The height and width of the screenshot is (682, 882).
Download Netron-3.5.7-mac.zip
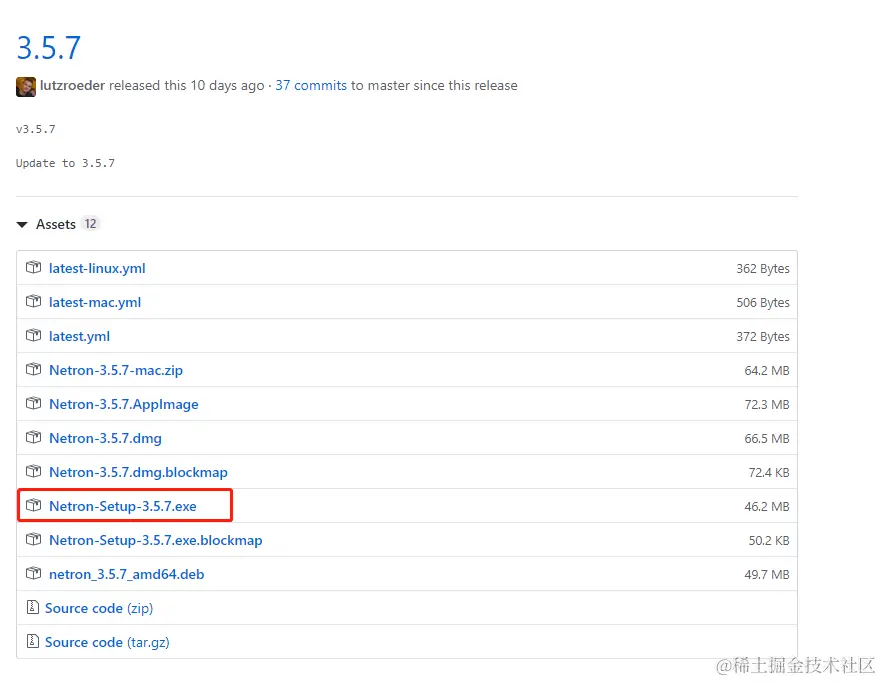[x=116, y=370]
